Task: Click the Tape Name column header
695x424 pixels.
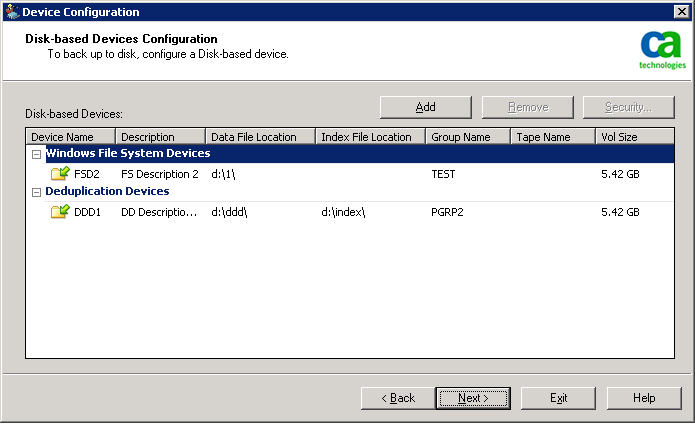Action: tap(552, 137)
